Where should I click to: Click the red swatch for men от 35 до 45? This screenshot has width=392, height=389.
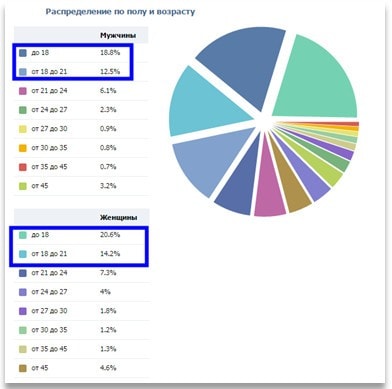[x=23, y=167]
